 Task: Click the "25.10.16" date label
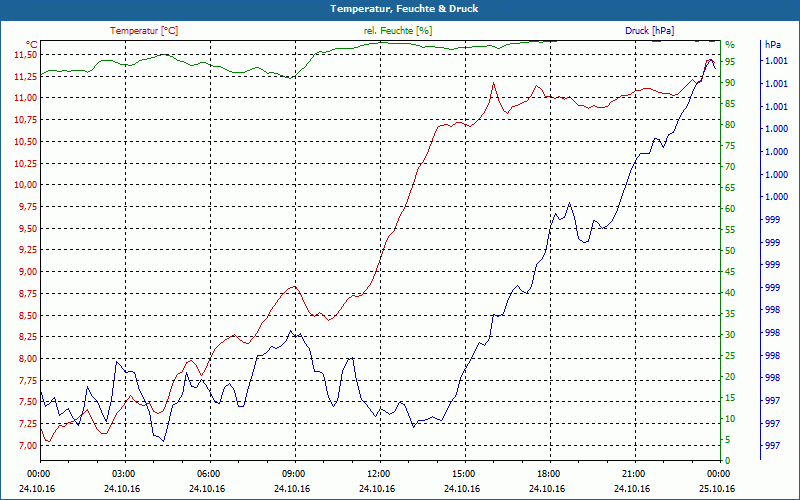(x=717, y=489)
